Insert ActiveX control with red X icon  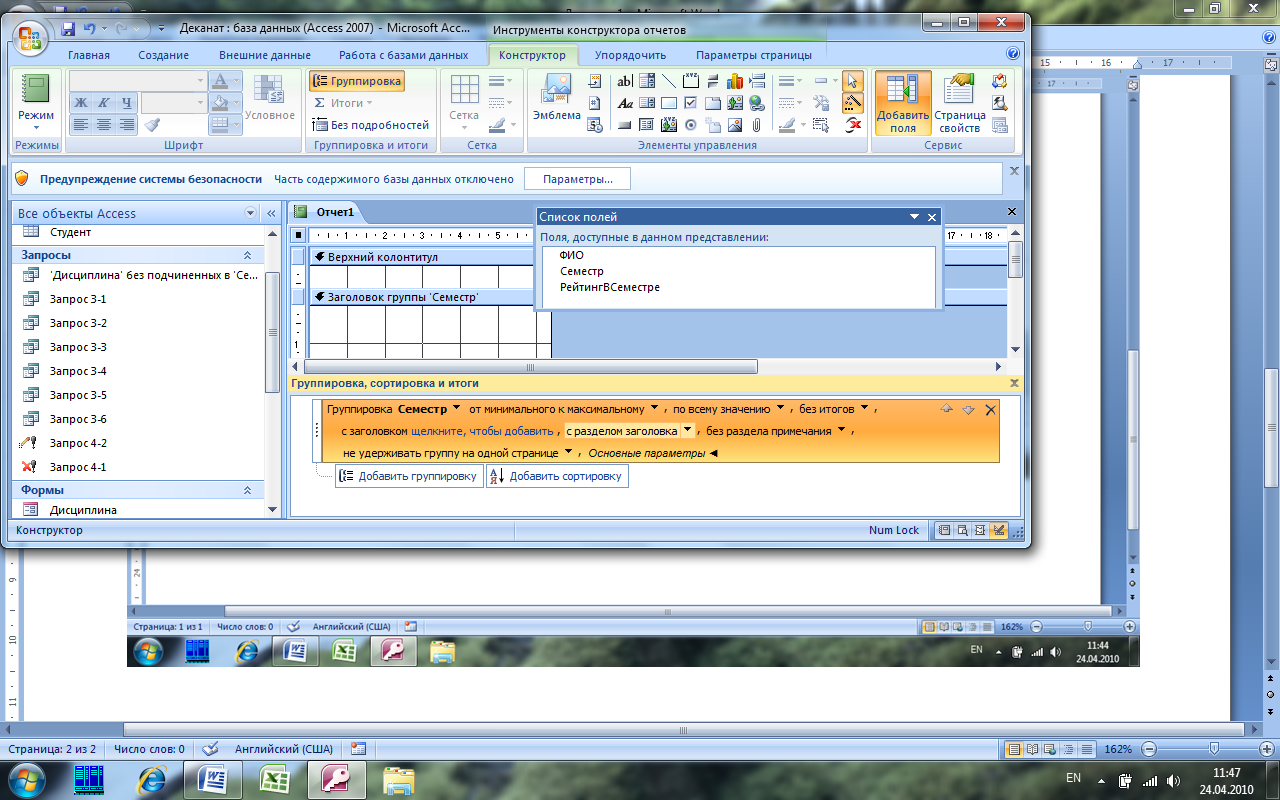click(x=853, y=125)
